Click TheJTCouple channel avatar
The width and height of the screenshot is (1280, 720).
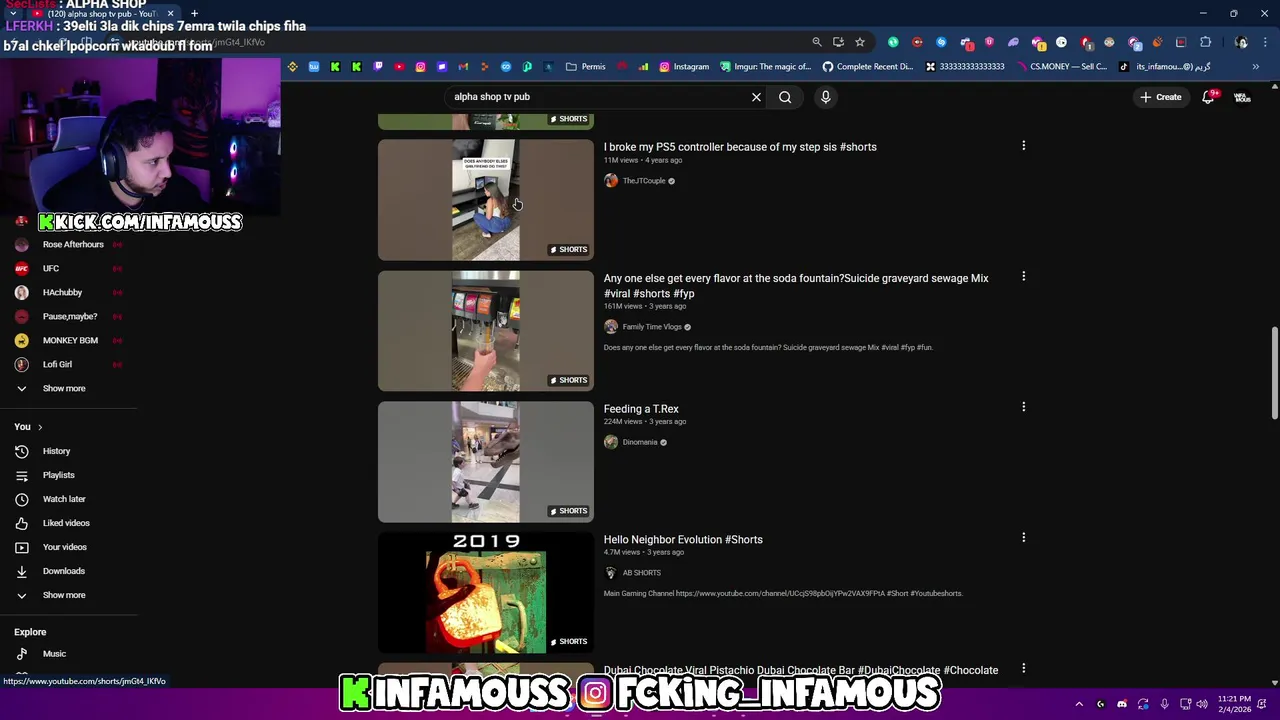611,181
